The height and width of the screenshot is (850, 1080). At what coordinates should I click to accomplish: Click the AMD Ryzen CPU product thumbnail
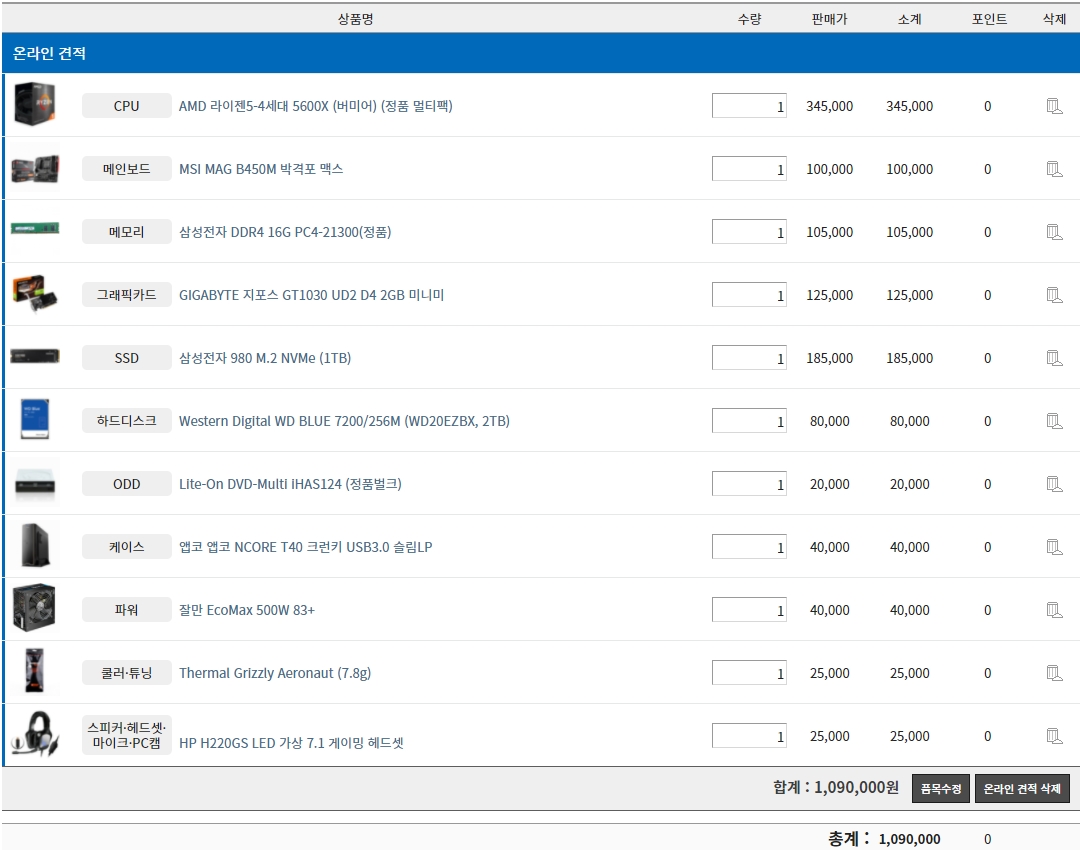point(34,105)
